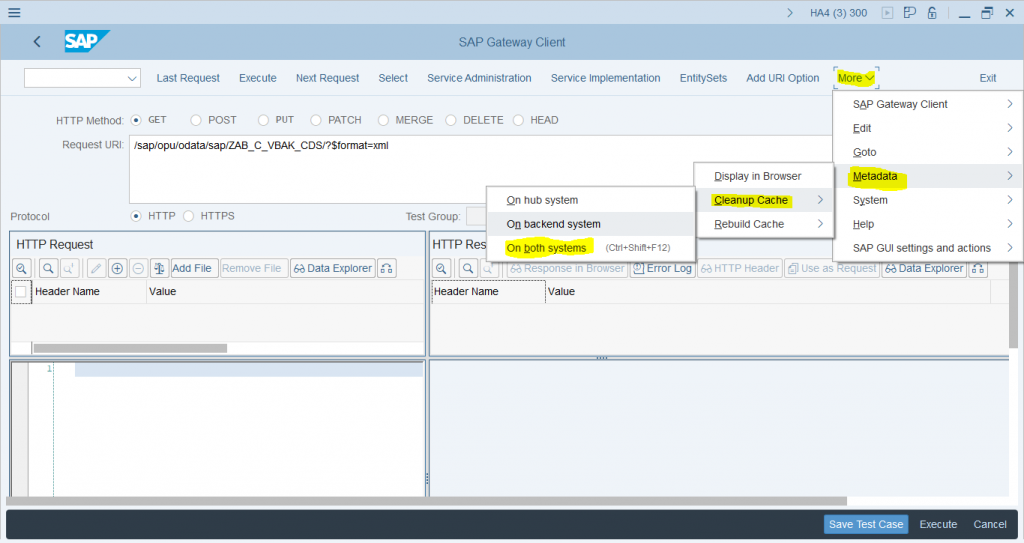
Task: Expand SAP Gateway Client submenu
Action: [x=927, y=104]
